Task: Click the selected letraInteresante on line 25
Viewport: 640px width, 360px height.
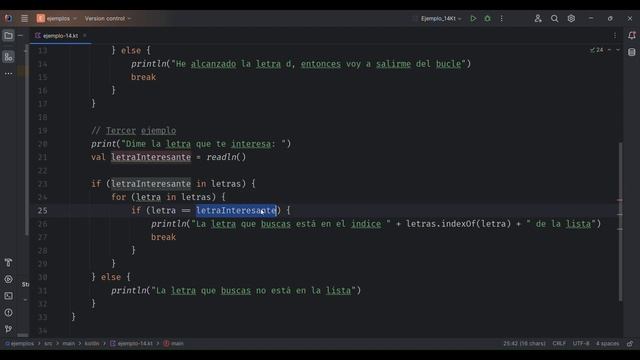Action: click(x=236, y=211)
